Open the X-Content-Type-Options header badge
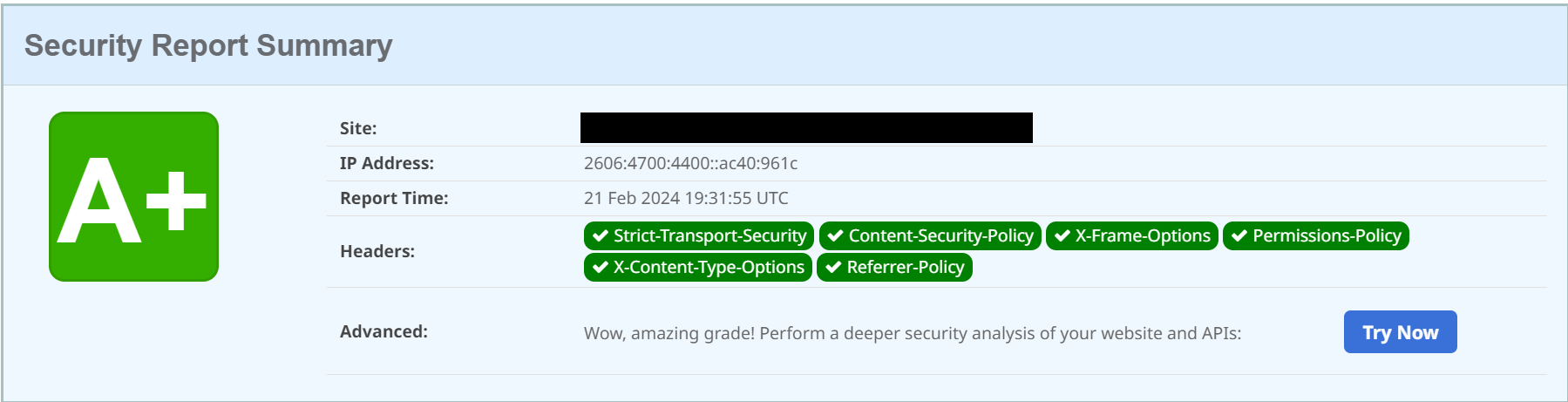Screen dimensions: 1568x402 pyautogui.click(x=698, y=267)
